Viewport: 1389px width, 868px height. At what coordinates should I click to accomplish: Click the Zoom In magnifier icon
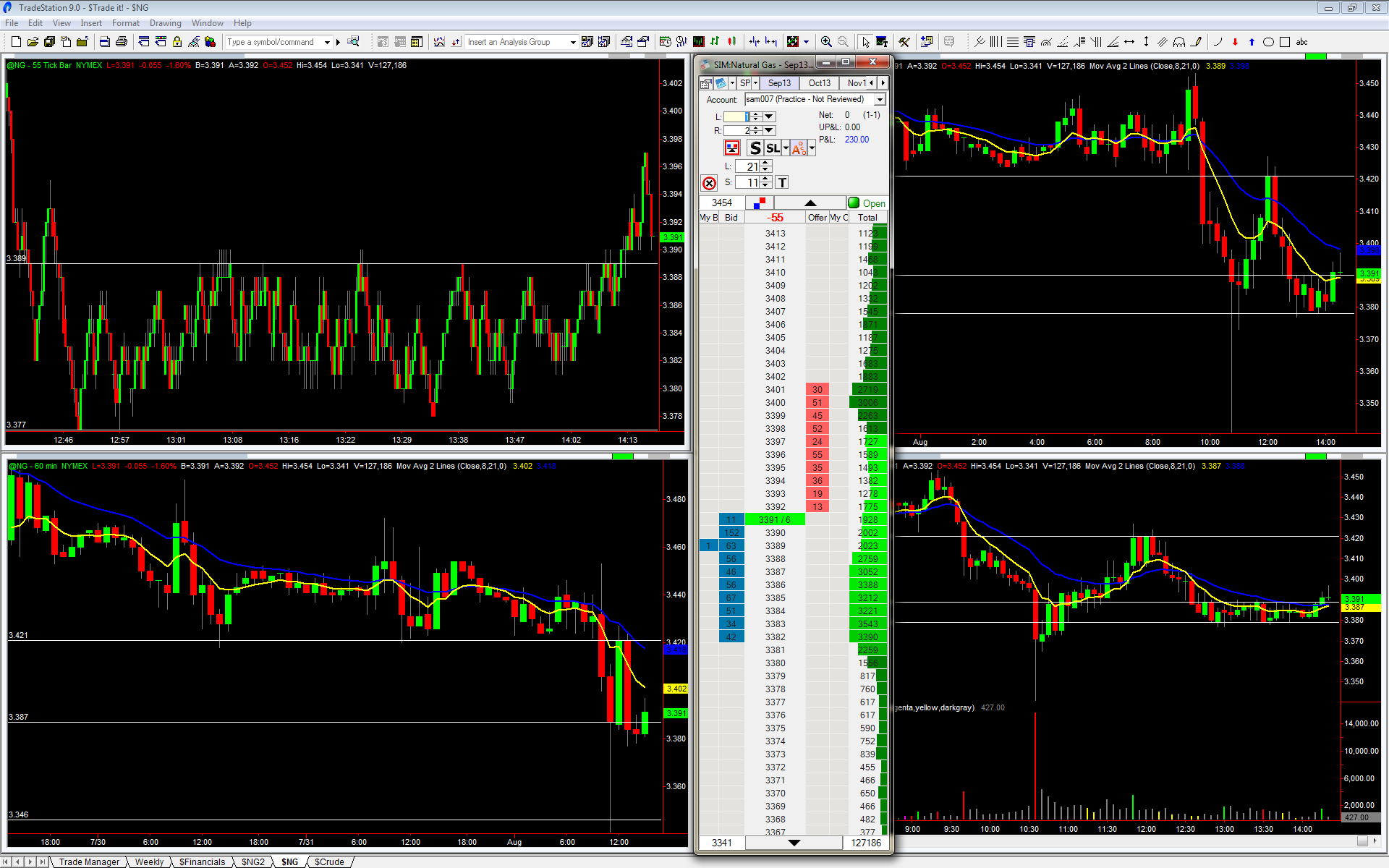(x=826, y=42)
